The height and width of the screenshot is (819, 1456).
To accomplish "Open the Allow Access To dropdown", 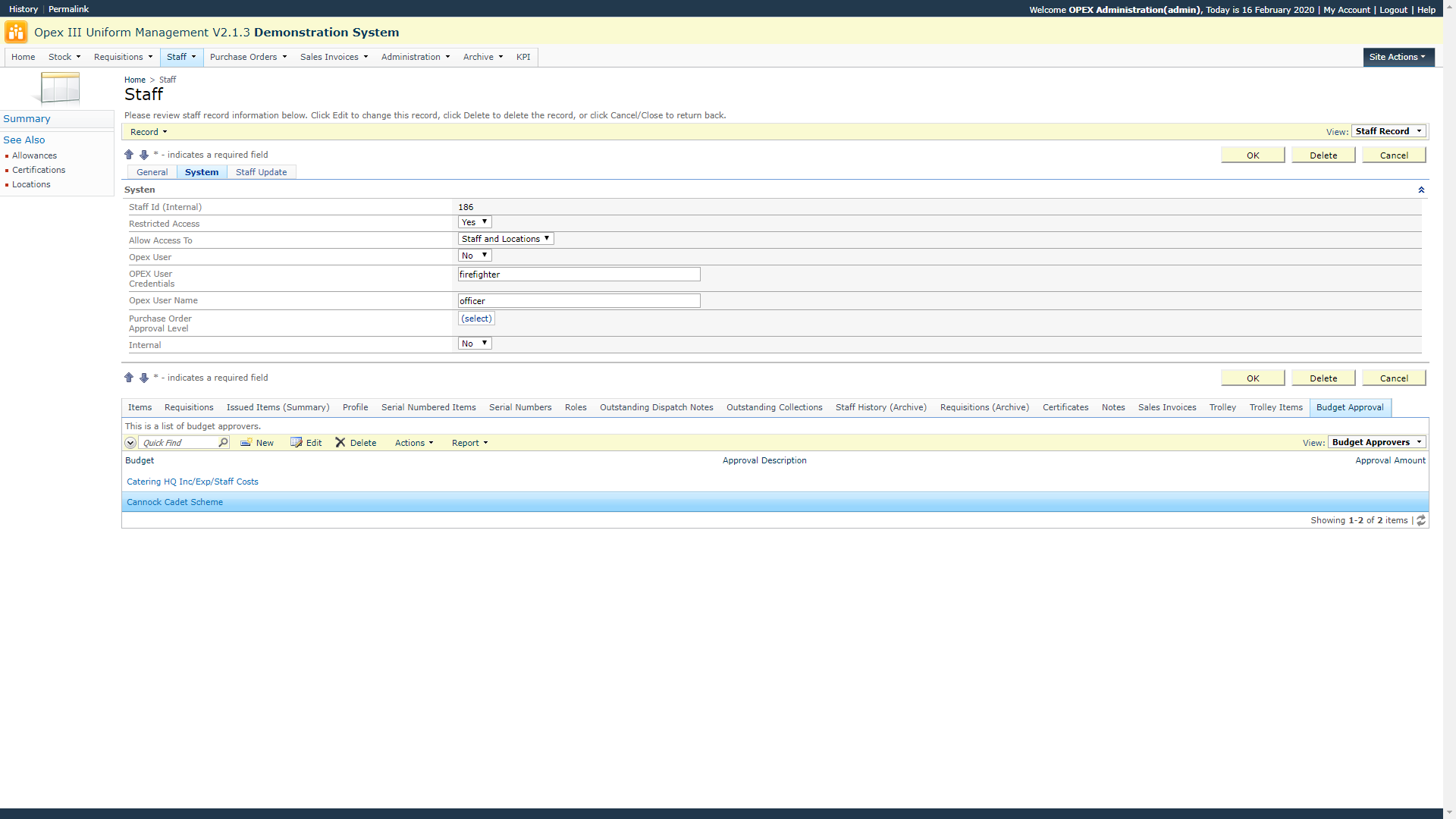I will [x=506, y=239].
